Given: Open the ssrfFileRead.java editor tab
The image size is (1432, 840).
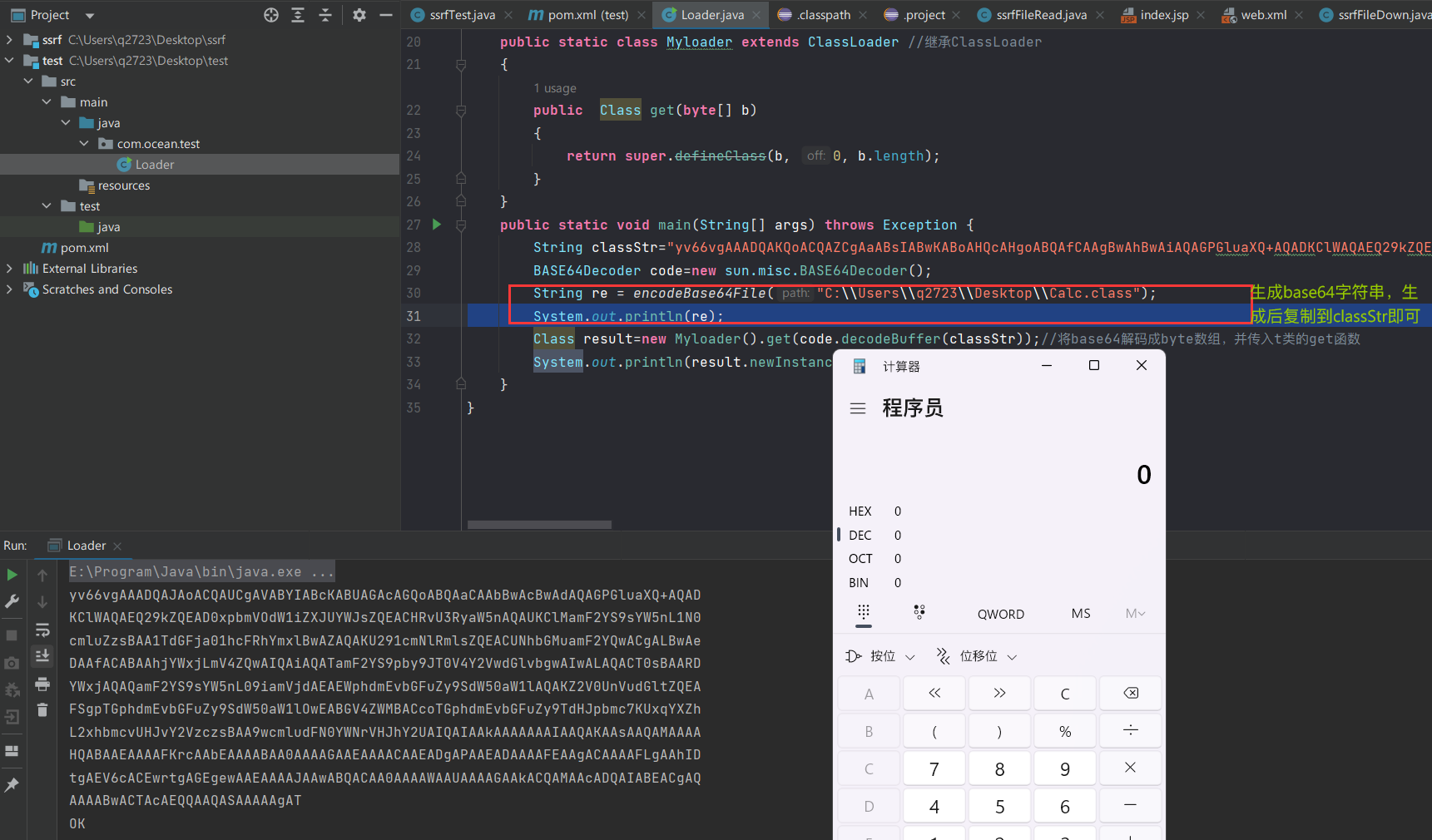Looking at the screenshot, I should click(x=1041, y=15).
